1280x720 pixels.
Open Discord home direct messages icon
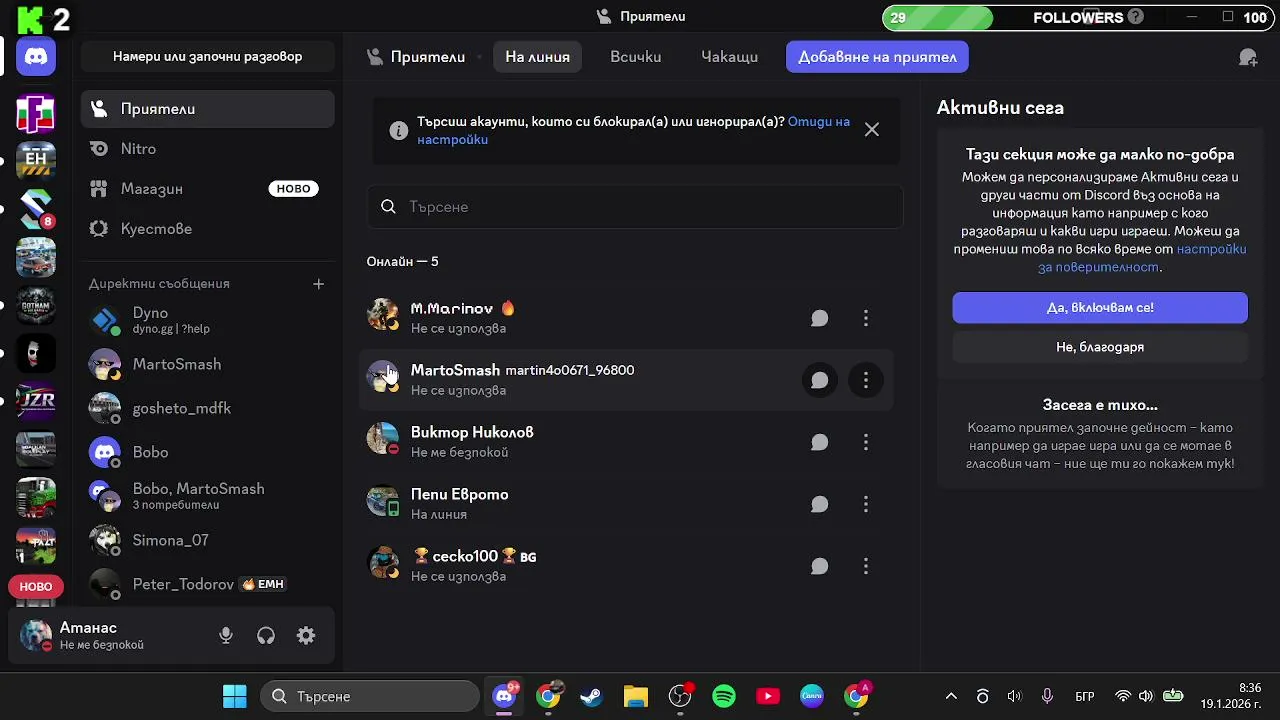click(36, 57)
